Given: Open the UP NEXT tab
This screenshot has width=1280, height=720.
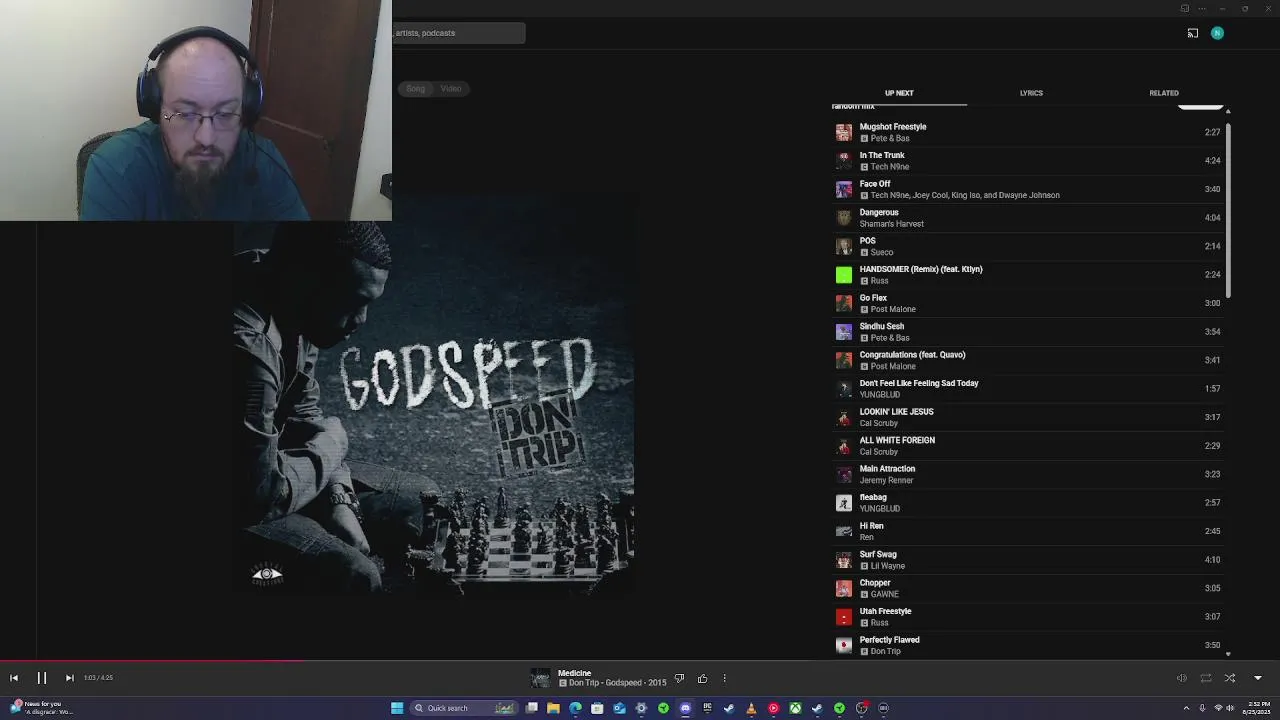Looking at the screenshot, I should 899,93.
